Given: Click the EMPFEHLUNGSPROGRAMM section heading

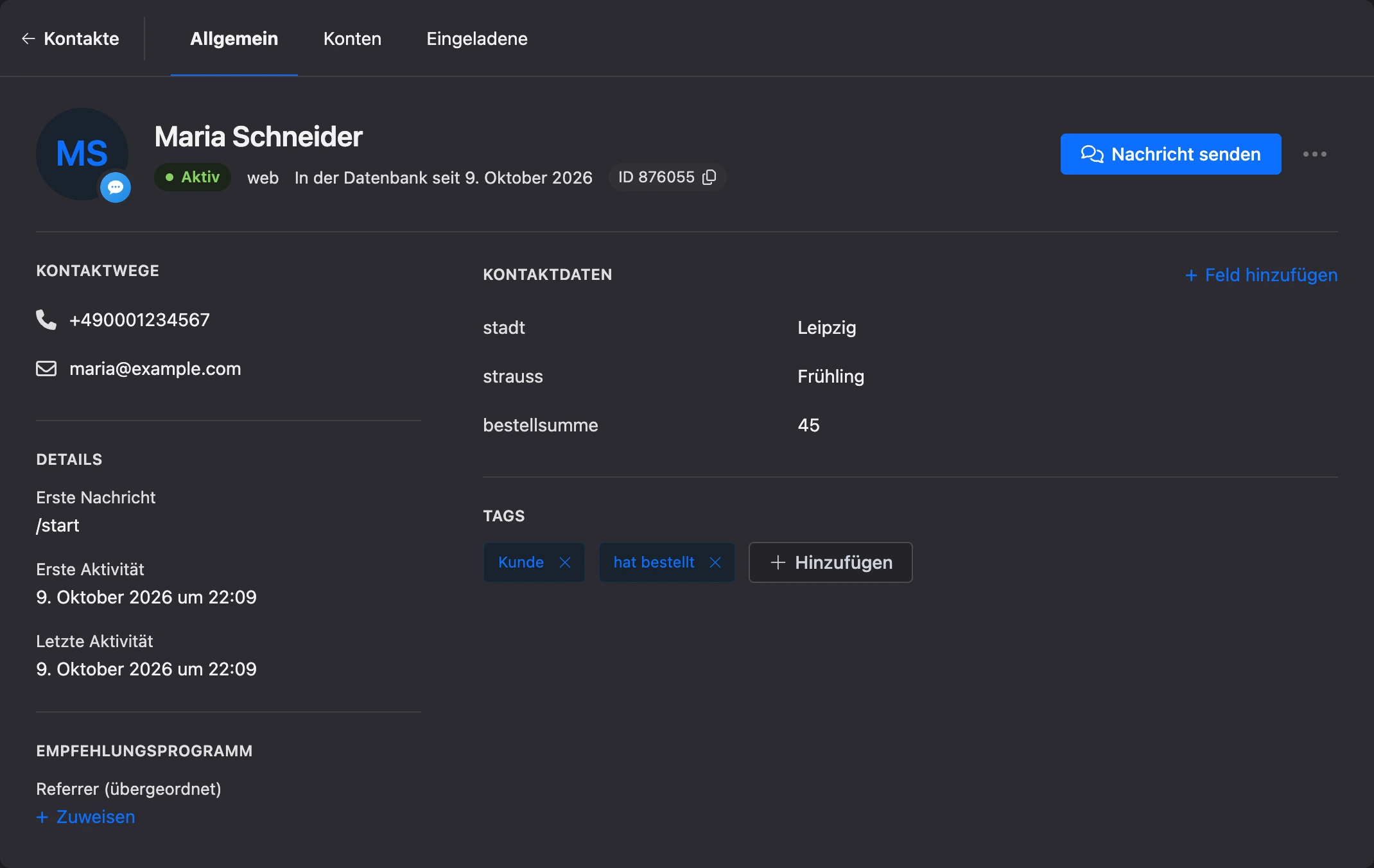Looking at the screenshot, I should (144, 751).
